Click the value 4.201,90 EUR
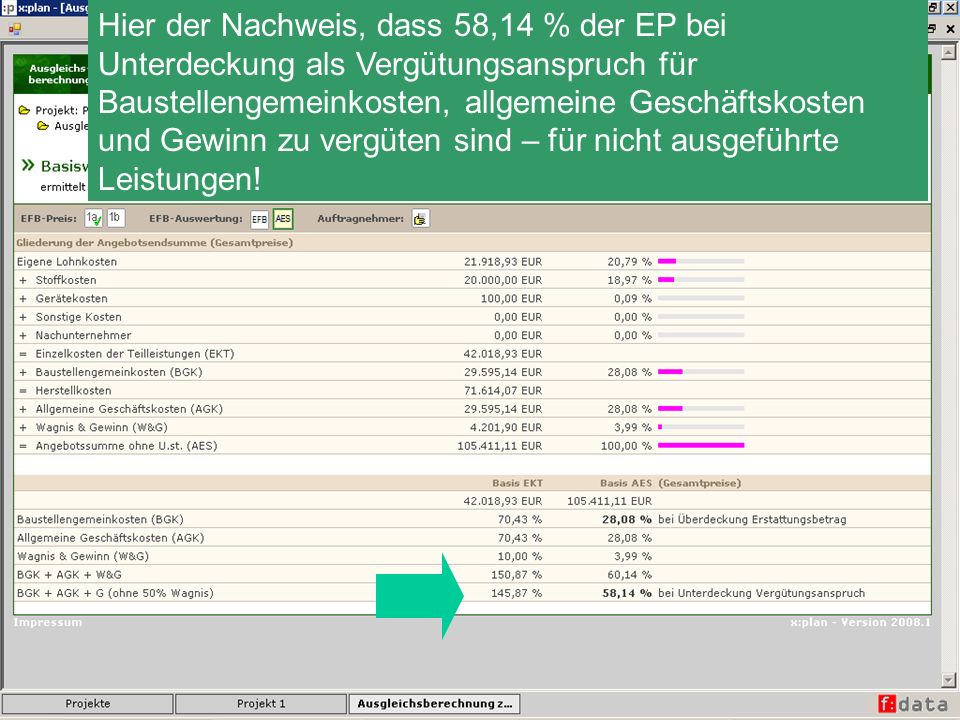 [x=506, y=427]
